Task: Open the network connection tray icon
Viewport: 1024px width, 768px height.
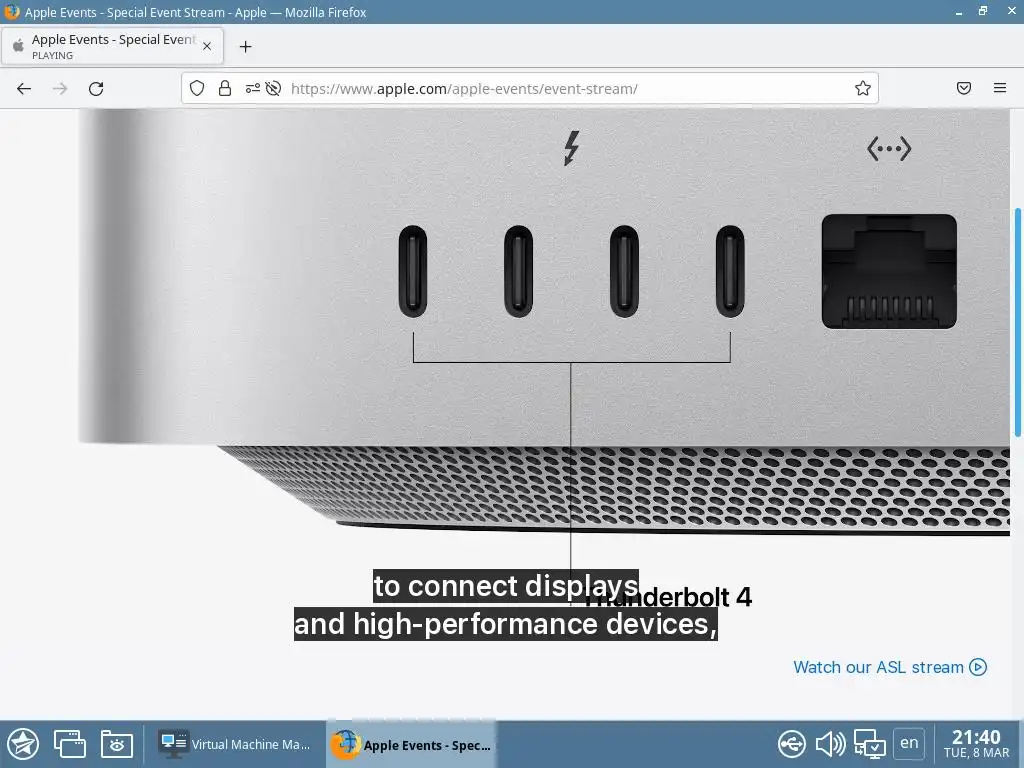Action: point(870,744)
